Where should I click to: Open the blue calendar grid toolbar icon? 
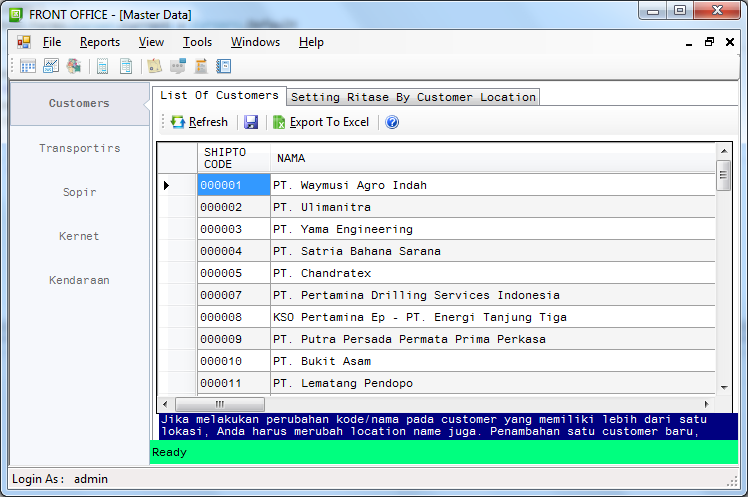point(28,66)
